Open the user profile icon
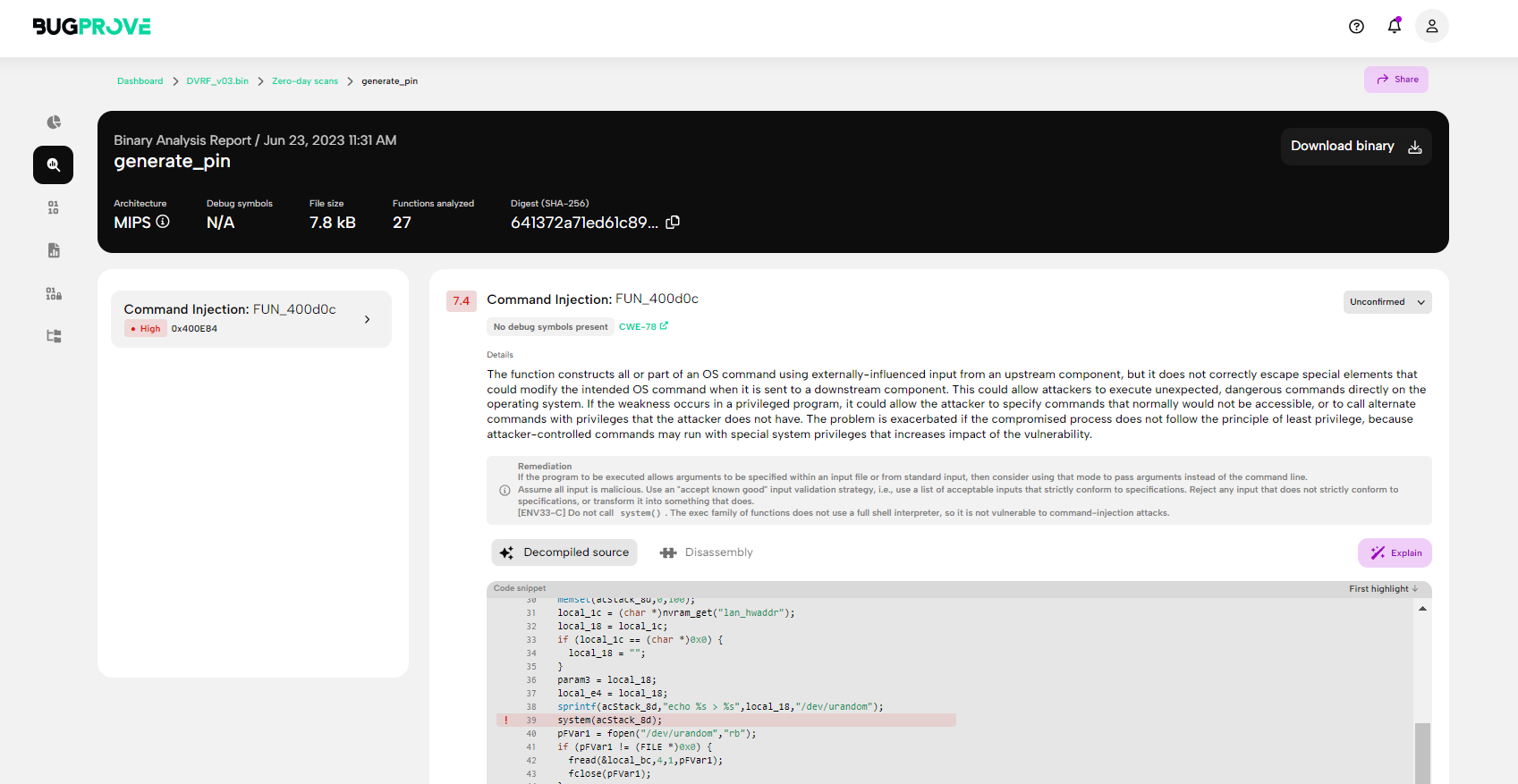The image size is (1518, 784). tap(1432, 27)
